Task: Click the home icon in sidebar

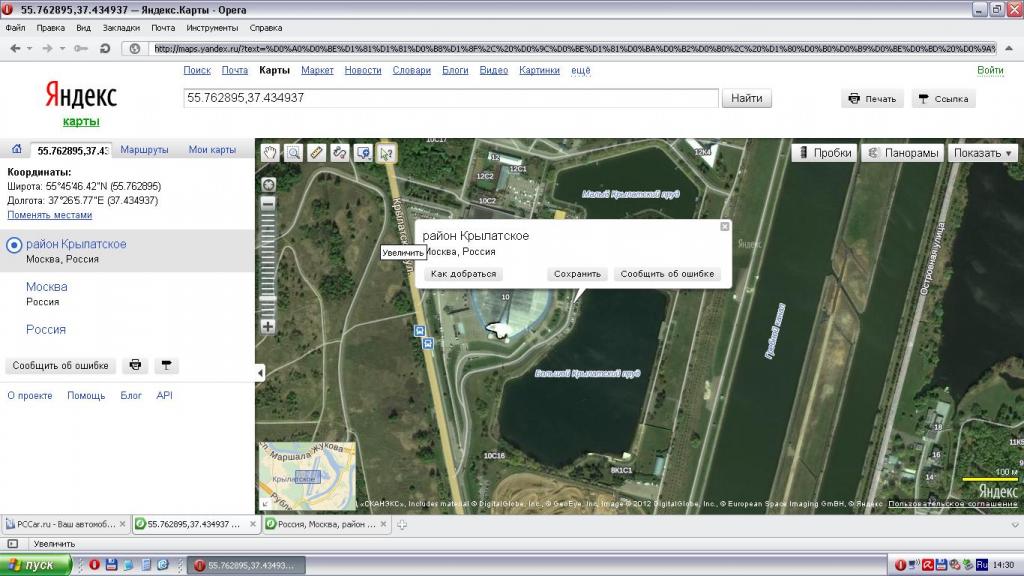Action: [16, 150]
